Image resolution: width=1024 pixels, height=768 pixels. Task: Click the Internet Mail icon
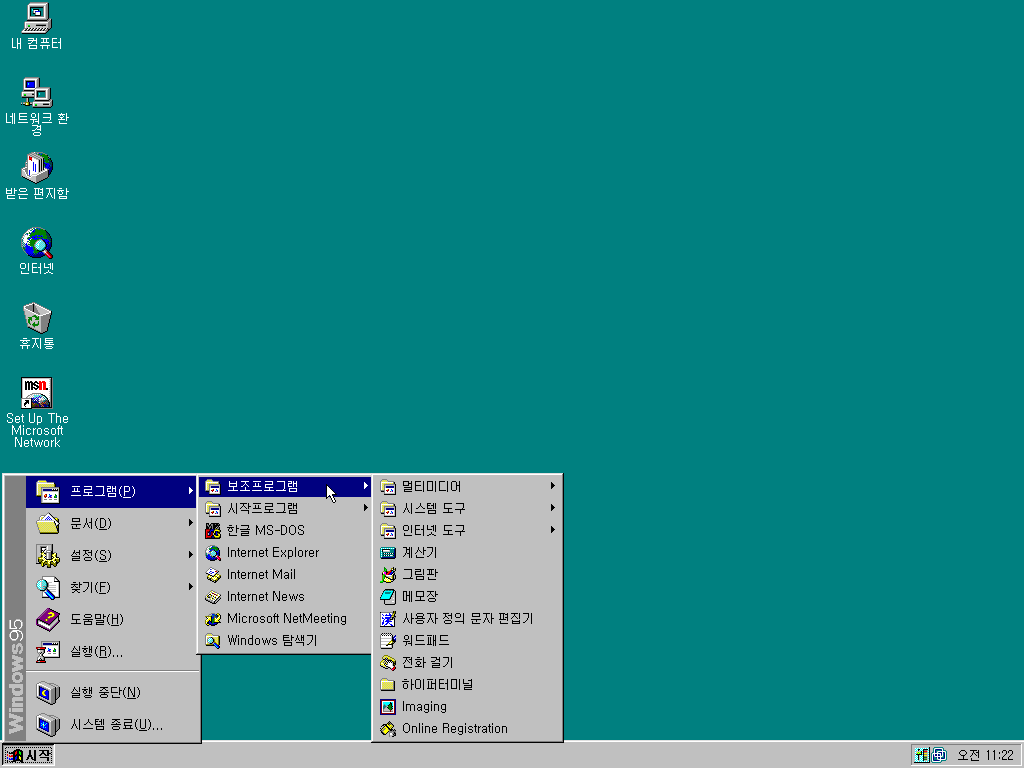[x=213, y=575]
